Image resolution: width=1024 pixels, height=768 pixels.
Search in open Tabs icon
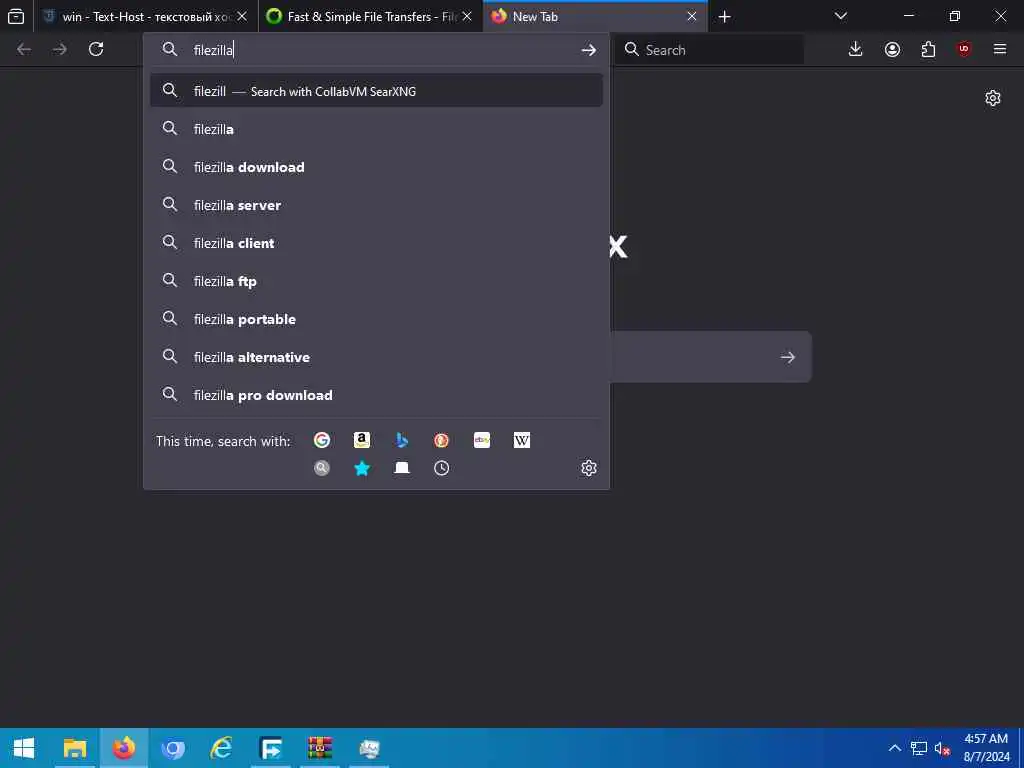(402, 468)
